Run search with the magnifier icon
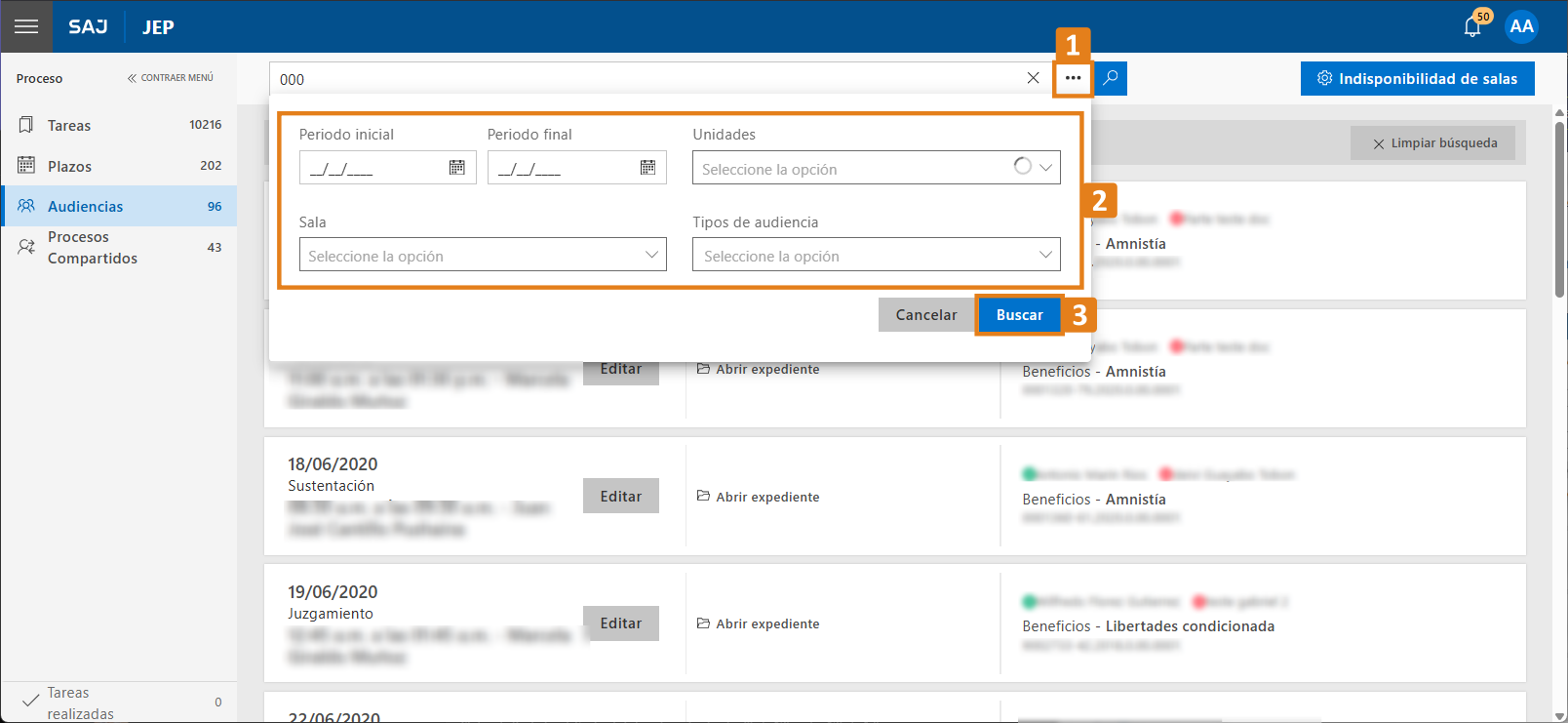 [x=1111, y=78]
